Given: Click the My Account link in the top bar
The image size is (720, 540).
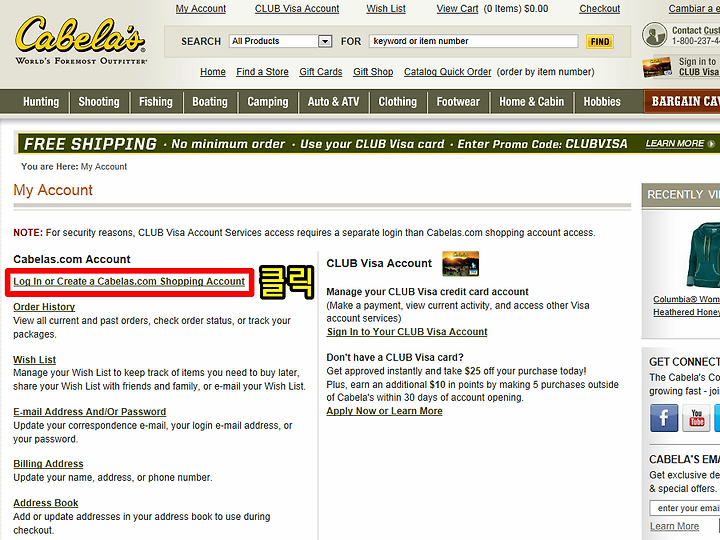Looking at the screenshot, I should coord(201,9).
